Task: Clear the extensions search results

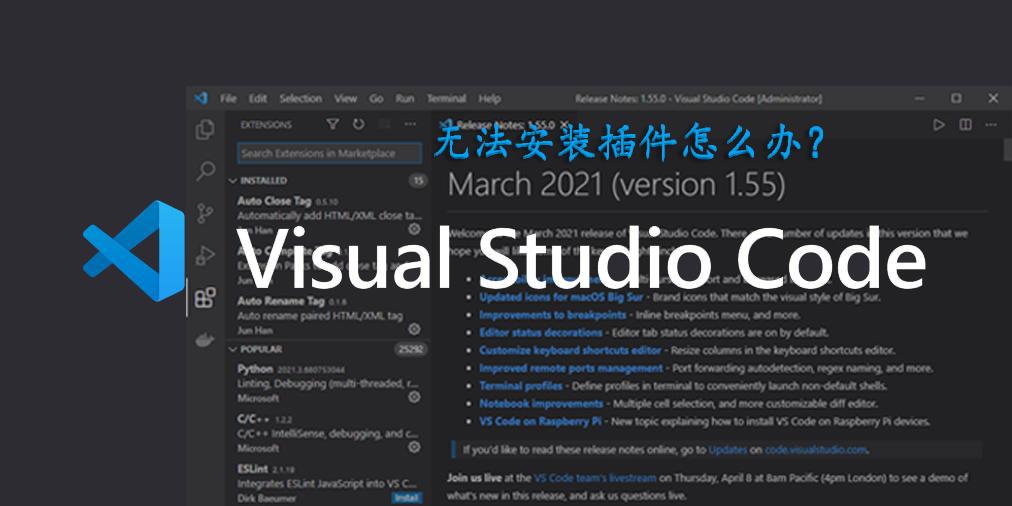Action: pos(384,124)
